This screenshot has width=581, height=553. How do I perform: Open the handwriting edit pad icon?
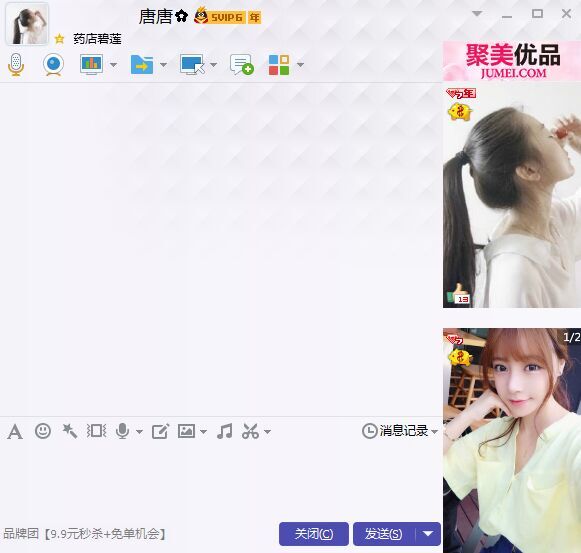click(x=160, y=431)
